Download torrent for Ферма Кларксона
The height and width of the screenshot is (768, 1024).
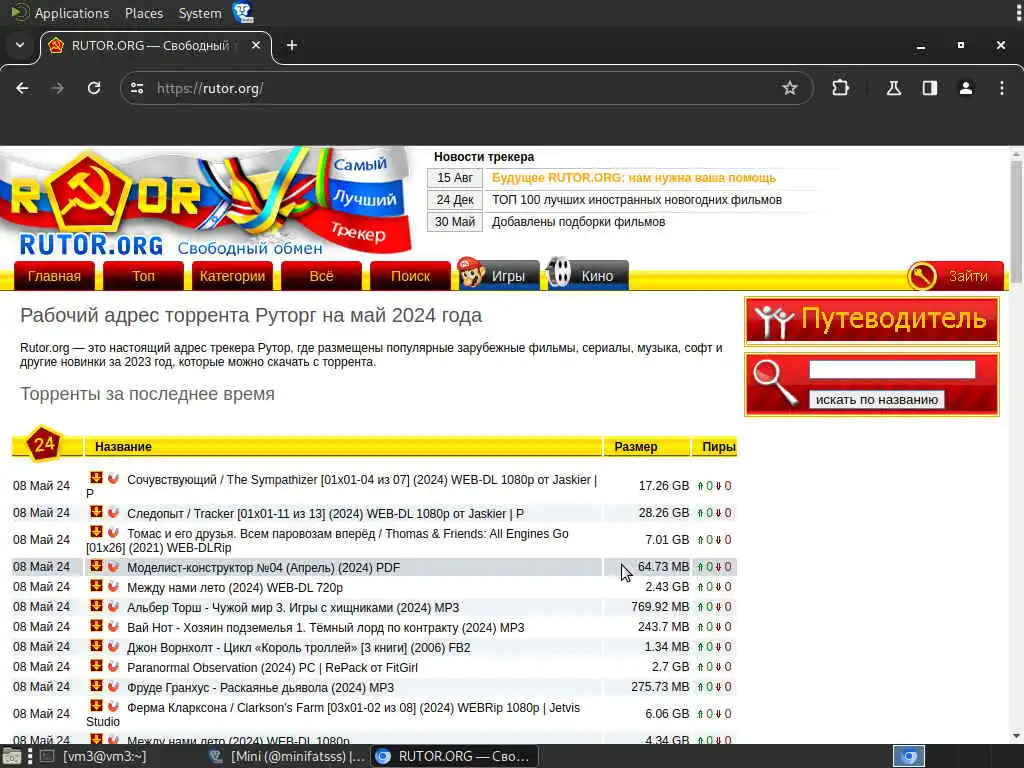[96, 707]
